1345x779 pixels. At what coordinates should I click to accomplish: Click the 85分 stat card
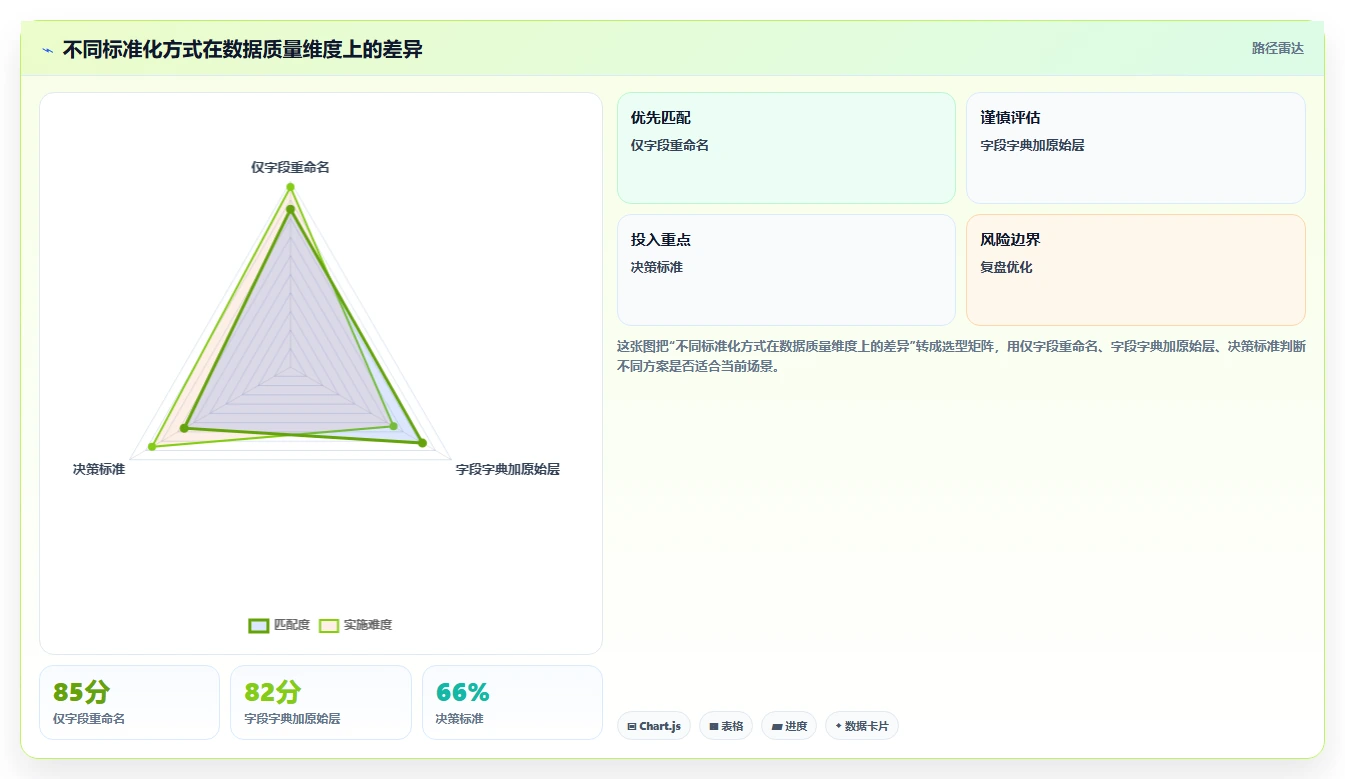(x=129, y=703)
